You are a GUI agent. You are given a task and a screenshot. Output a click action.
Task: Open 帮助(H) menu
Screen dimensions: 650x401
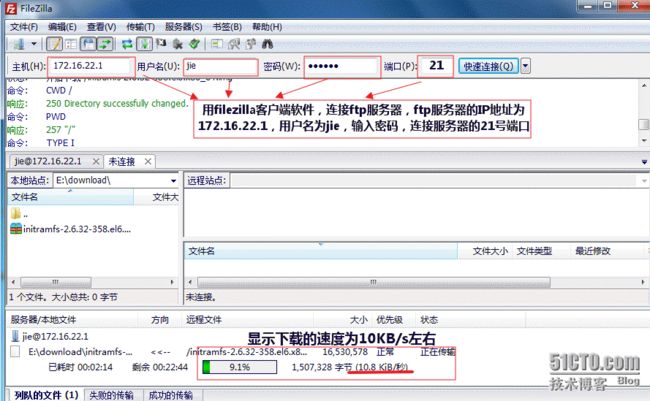[267, 27]
